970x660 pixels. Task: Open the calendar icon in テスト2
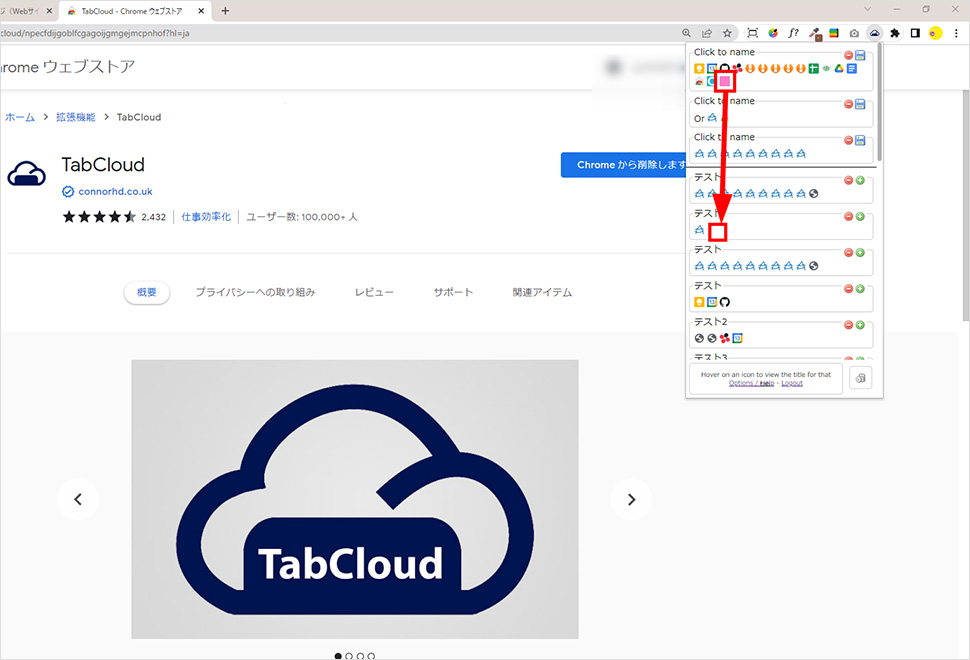[x=737, y=338]
